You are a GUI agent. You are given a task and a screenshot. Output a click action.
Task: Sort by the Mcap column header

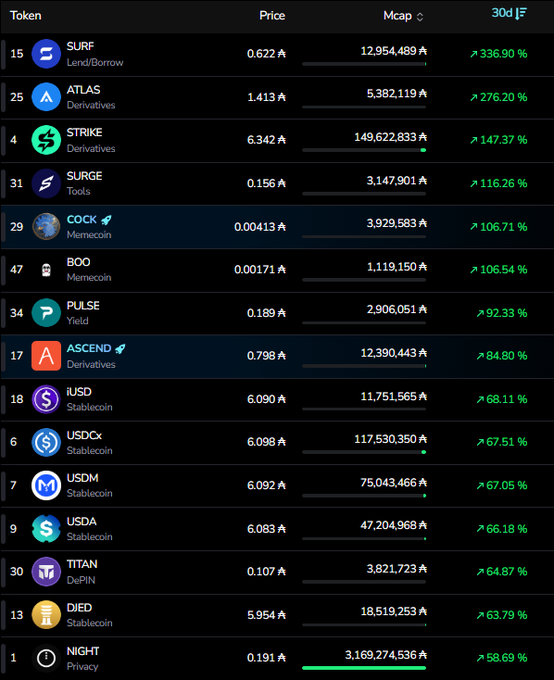(403, 16)
